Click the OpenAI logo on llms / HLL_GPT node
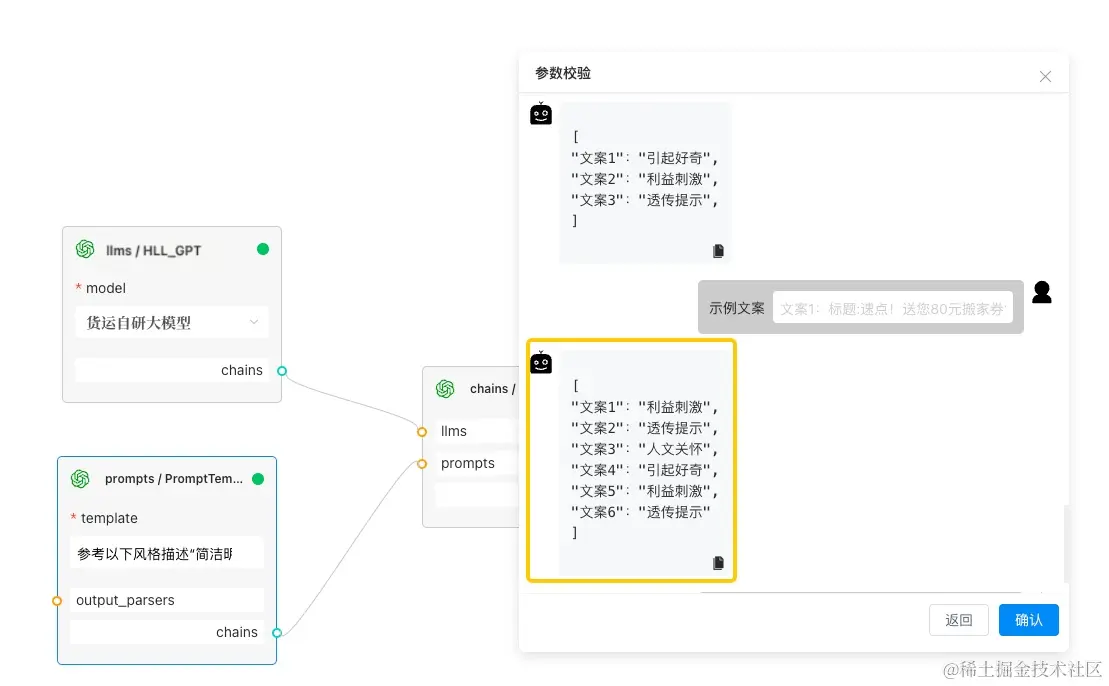Screen dimensions: 1109x686 [x=85, y=249]
